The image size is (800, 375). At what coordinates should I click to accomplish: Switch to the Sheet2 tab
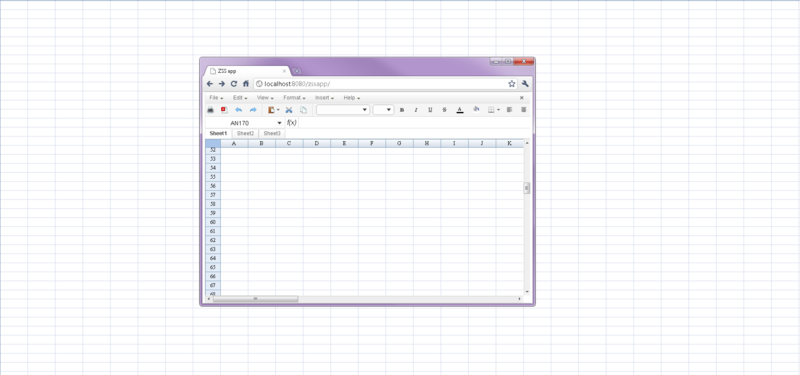click(x=245, y=133)
